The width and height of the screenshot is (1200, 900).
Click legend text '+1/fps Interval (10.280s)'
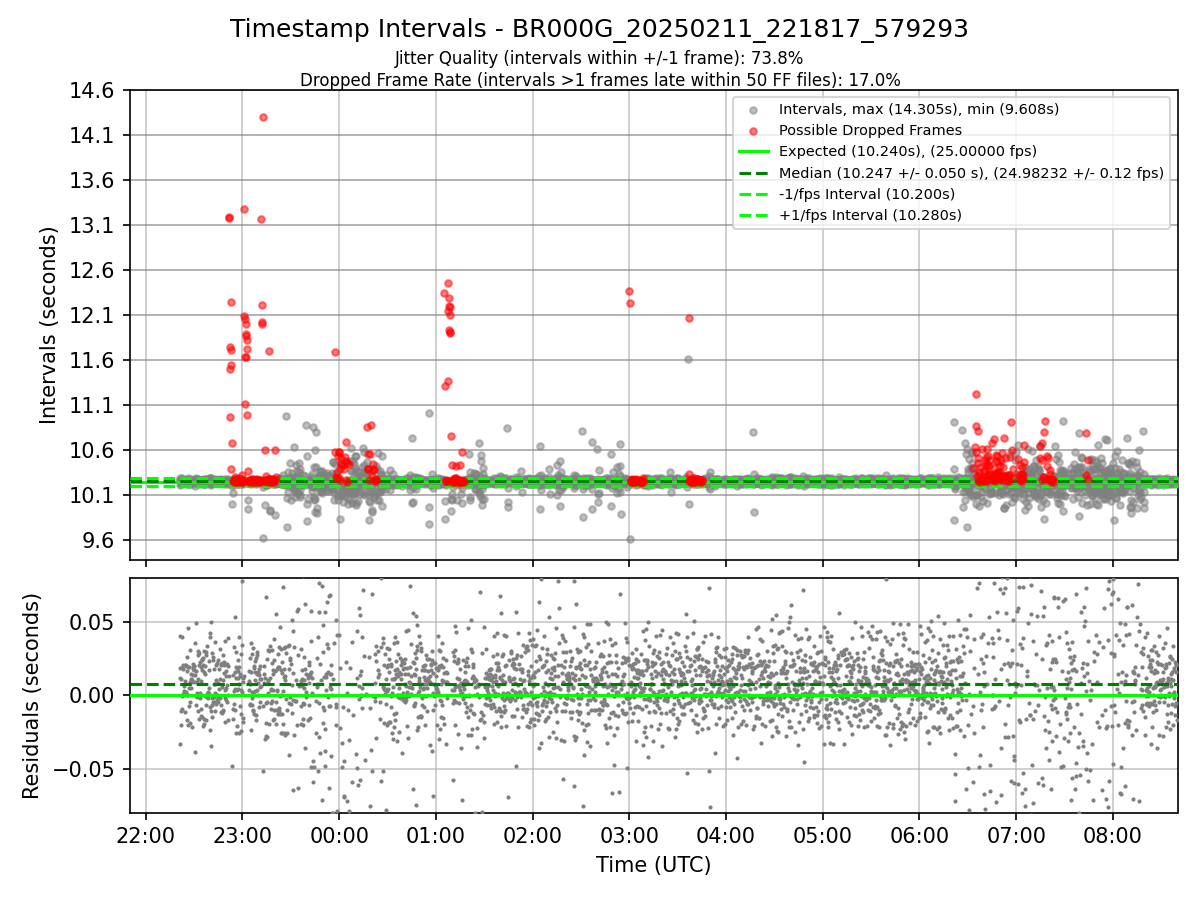pyautogui.click(x=870, y=215)
